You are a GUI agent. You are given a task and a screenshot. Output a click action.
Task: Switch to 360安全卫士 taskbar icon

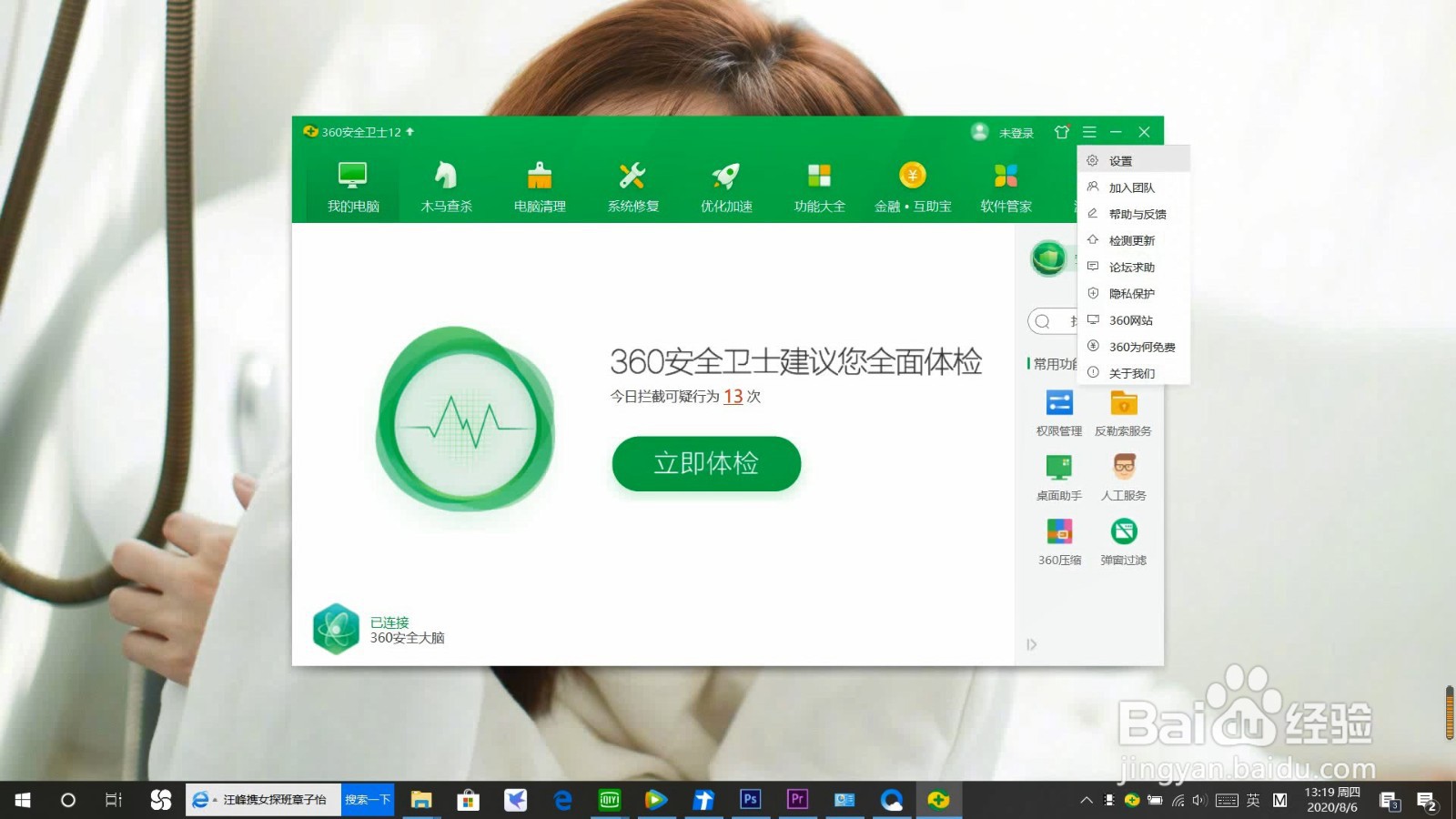pos(938,800)
